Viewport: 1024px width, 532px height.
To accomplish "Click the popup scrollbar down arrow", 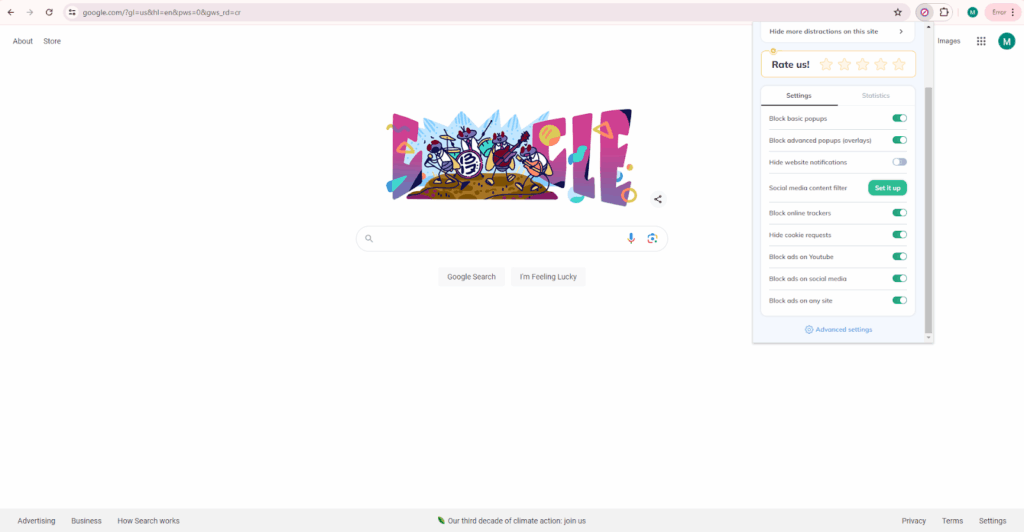I will [928, 338].
